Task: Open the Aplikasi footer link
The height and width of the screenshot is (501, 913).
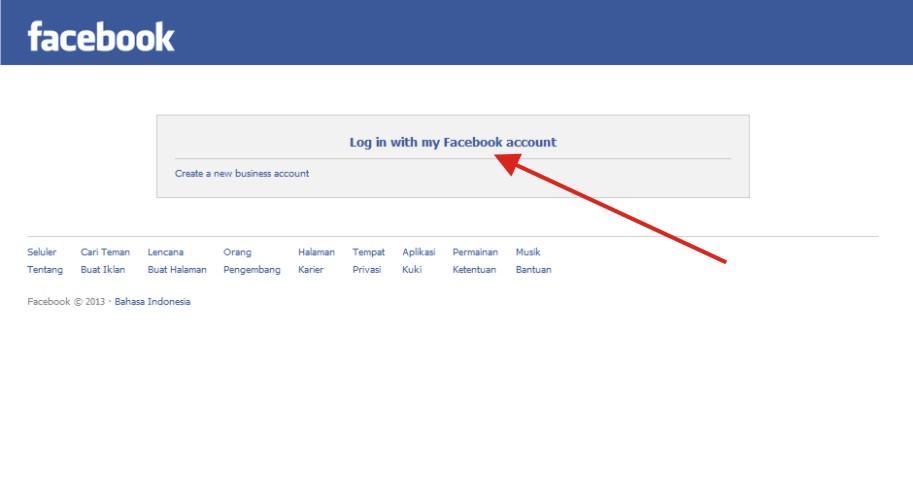Action: coord(419,252)
